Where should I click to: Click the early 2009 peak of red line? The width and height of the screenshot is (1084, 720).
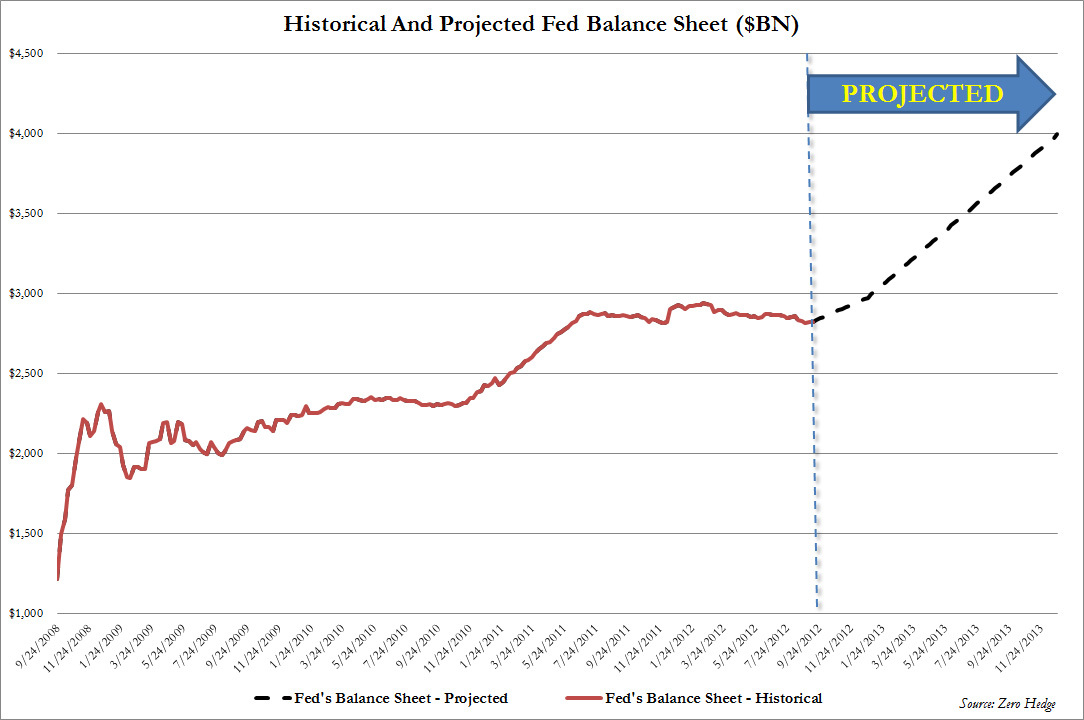101,405
